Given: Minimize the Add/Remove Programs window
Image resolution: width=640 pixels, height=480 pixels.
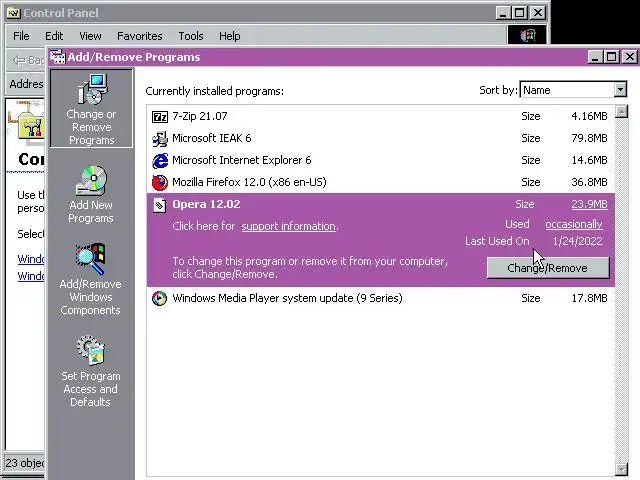Looking at the screenshot, I should (x=595, y=57).
